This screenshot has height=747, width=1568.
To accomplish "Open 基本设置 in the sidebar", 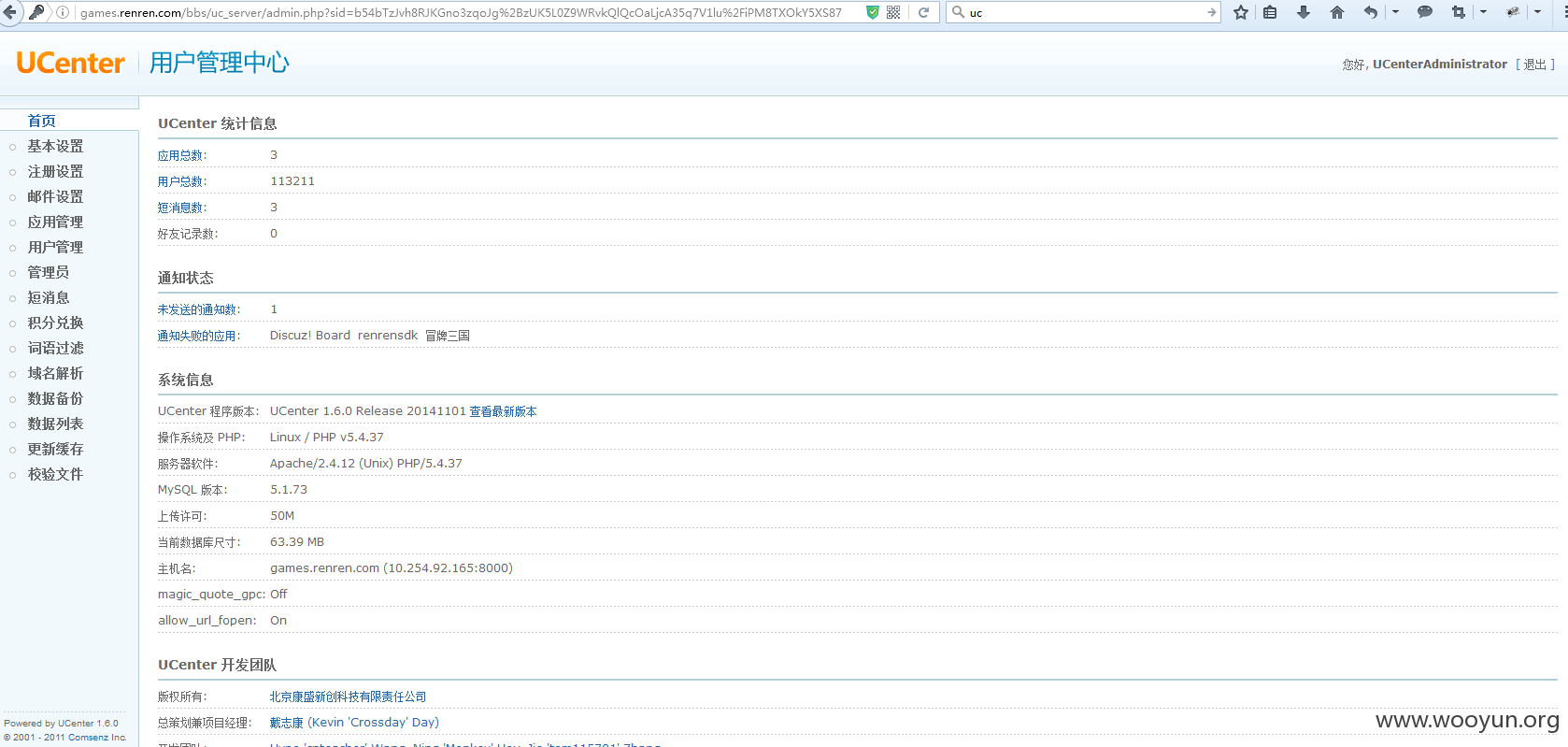I will [x=55, y=146].
